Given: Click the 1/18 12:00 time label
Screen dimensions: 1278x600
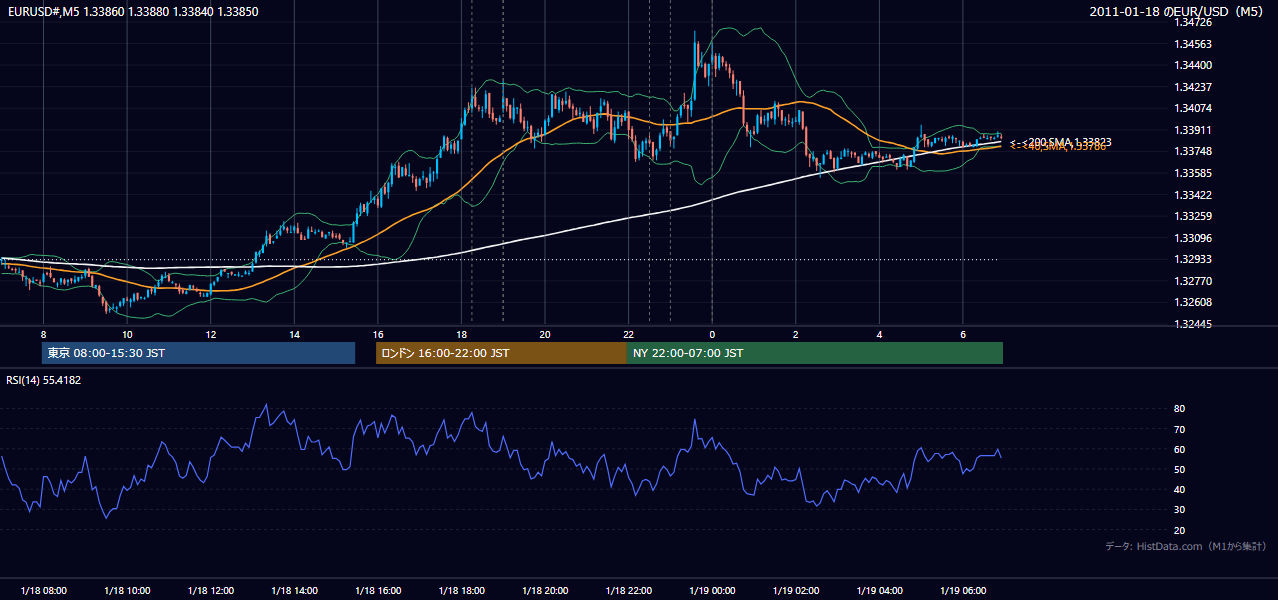Looking at the screenshot, I should click(210, 590).
